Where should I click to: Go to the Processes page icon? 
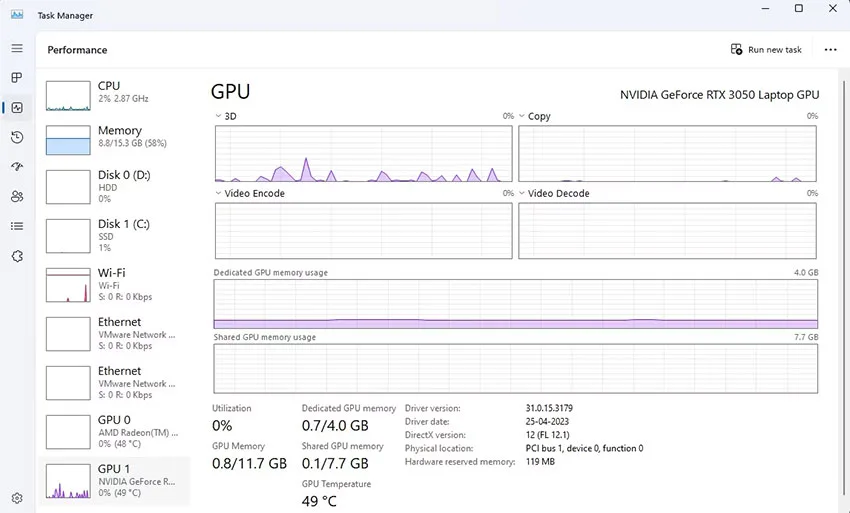pos(17,78)
